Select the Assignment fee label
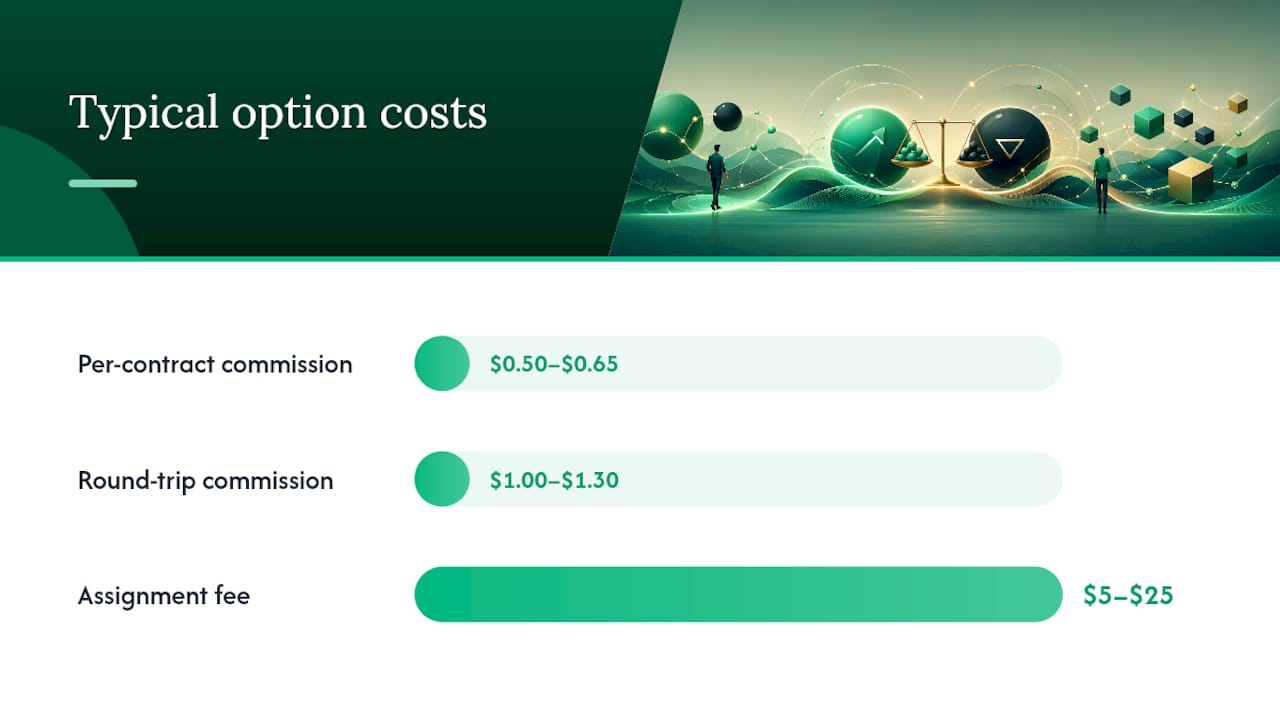The width and height of the screenshot is (1280, 720). click(164, 596)
